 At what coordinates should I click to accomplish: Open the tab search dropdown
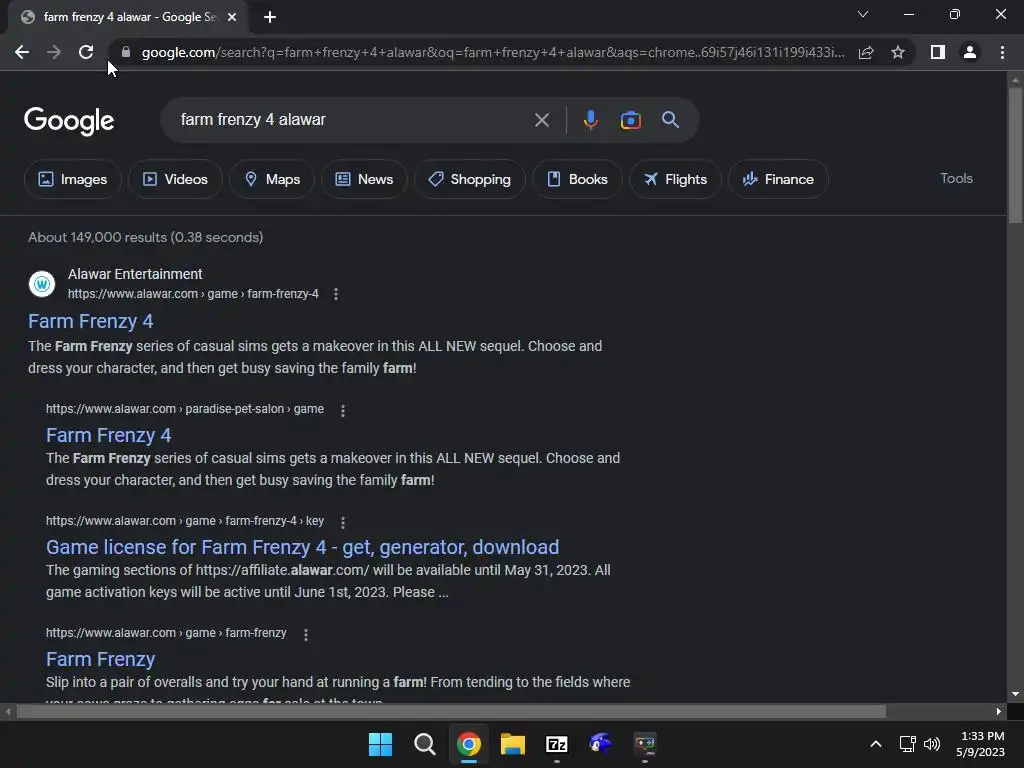coord(863,14)
